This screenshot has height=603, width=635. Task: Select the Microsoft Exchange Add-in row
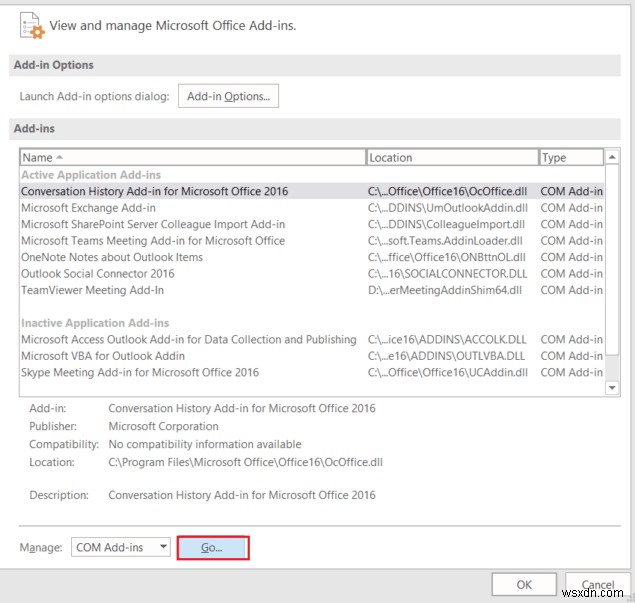click(x=312, y=208)
